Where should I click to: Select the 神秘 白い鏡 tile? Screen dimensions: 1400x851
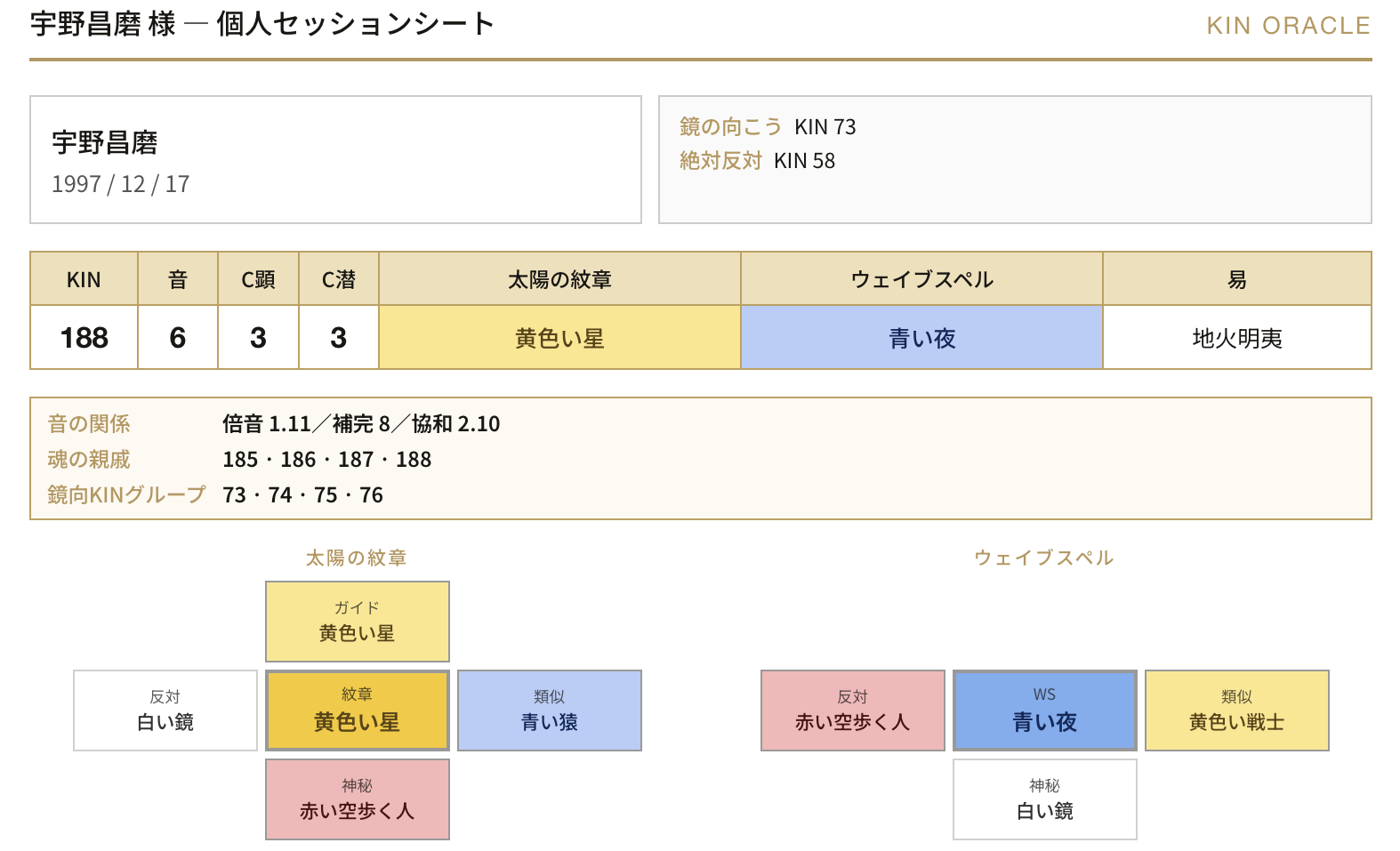pyautogui.click(x=1045, y=799)
